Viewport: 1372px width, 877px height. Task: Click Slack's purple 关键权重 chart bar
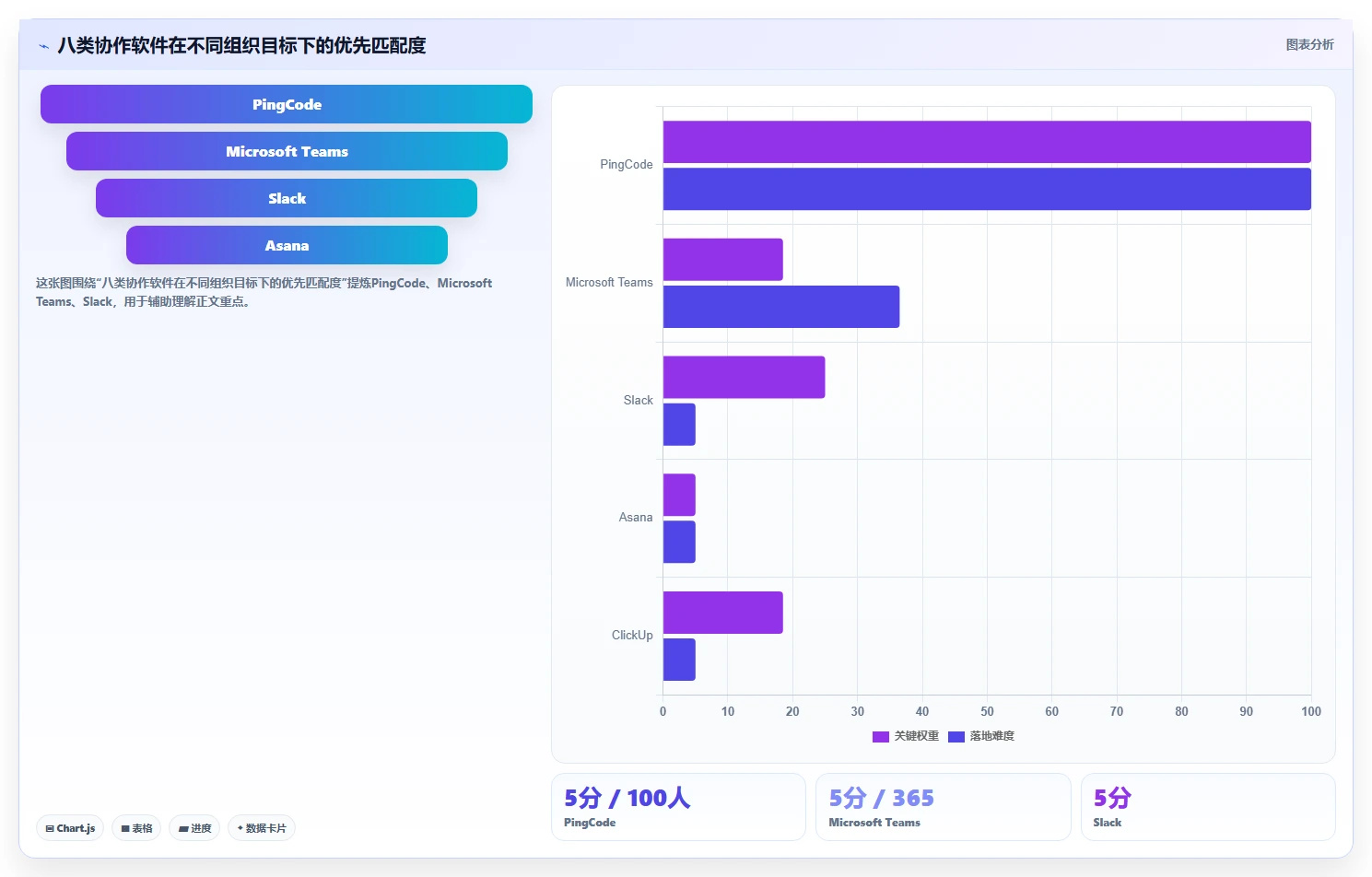745,377
